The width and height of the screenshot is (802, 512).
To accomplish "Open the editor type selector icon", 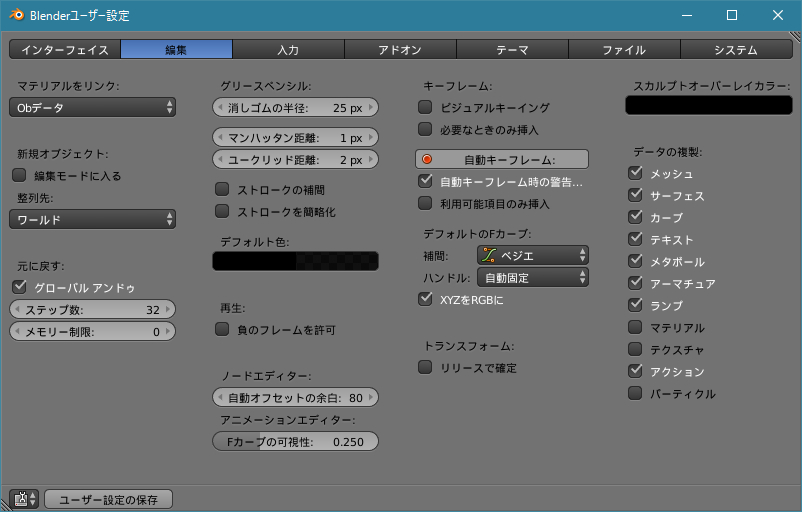I will pos(23,499).
